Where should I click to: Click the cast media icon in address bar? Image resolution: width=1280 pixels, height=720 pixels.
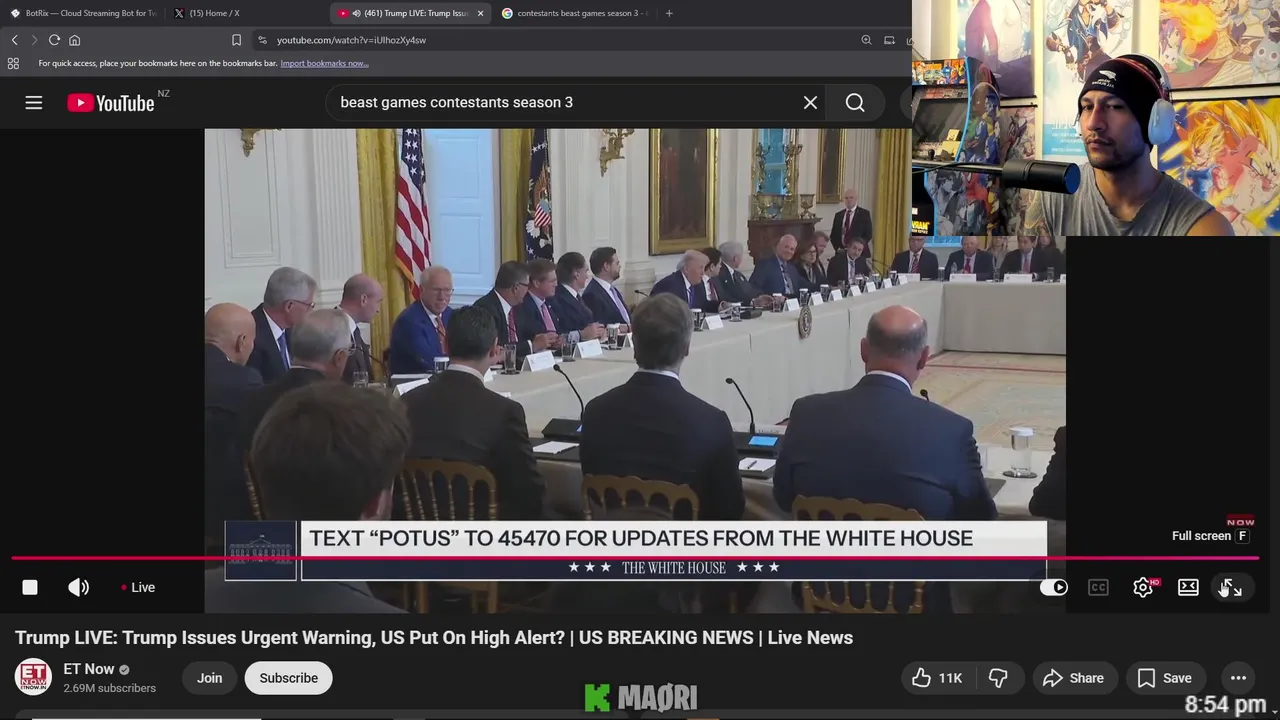click(889, 40)
